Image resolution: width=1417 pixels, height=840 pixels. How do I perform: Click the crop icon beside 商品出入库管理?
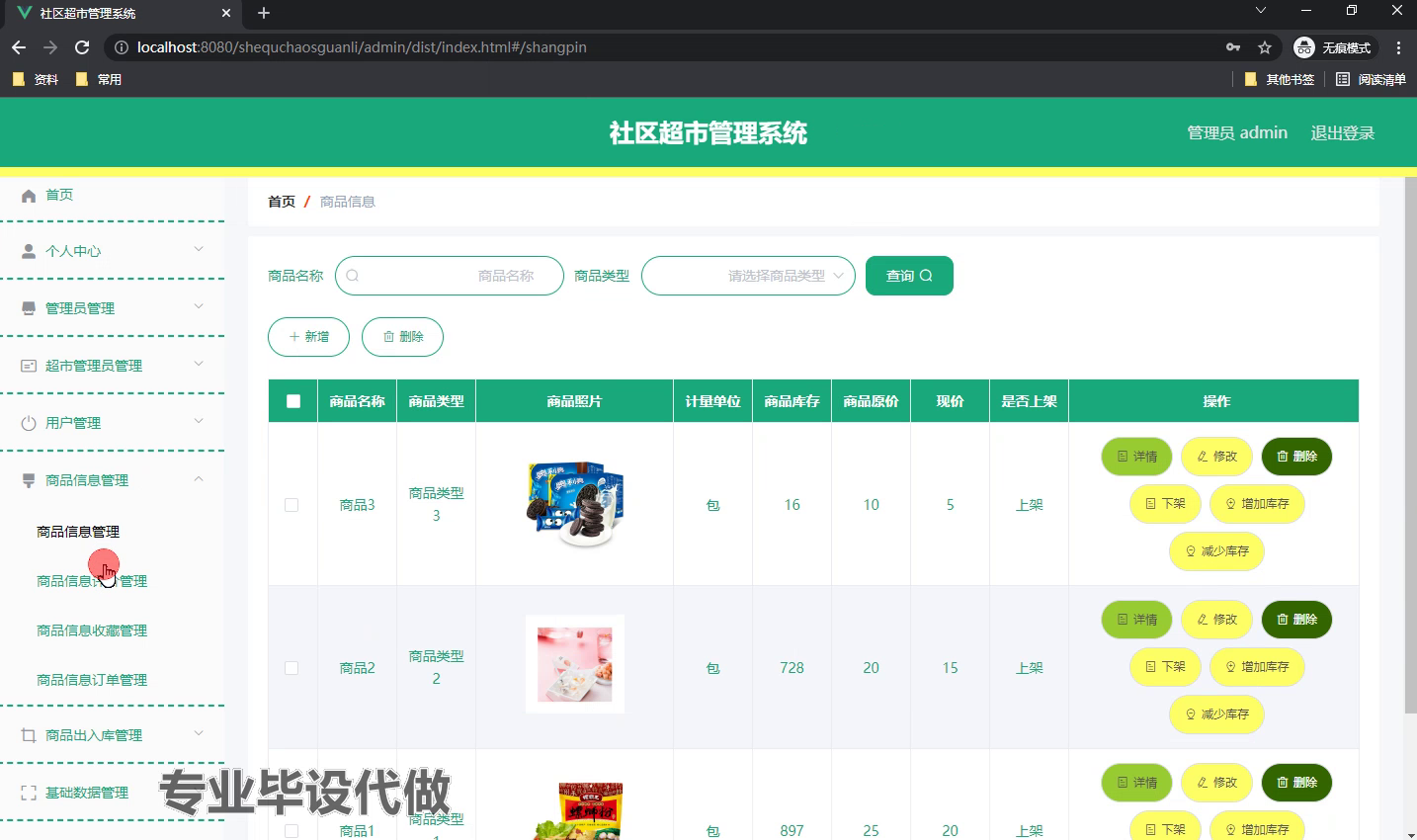(x=29, y=736)
